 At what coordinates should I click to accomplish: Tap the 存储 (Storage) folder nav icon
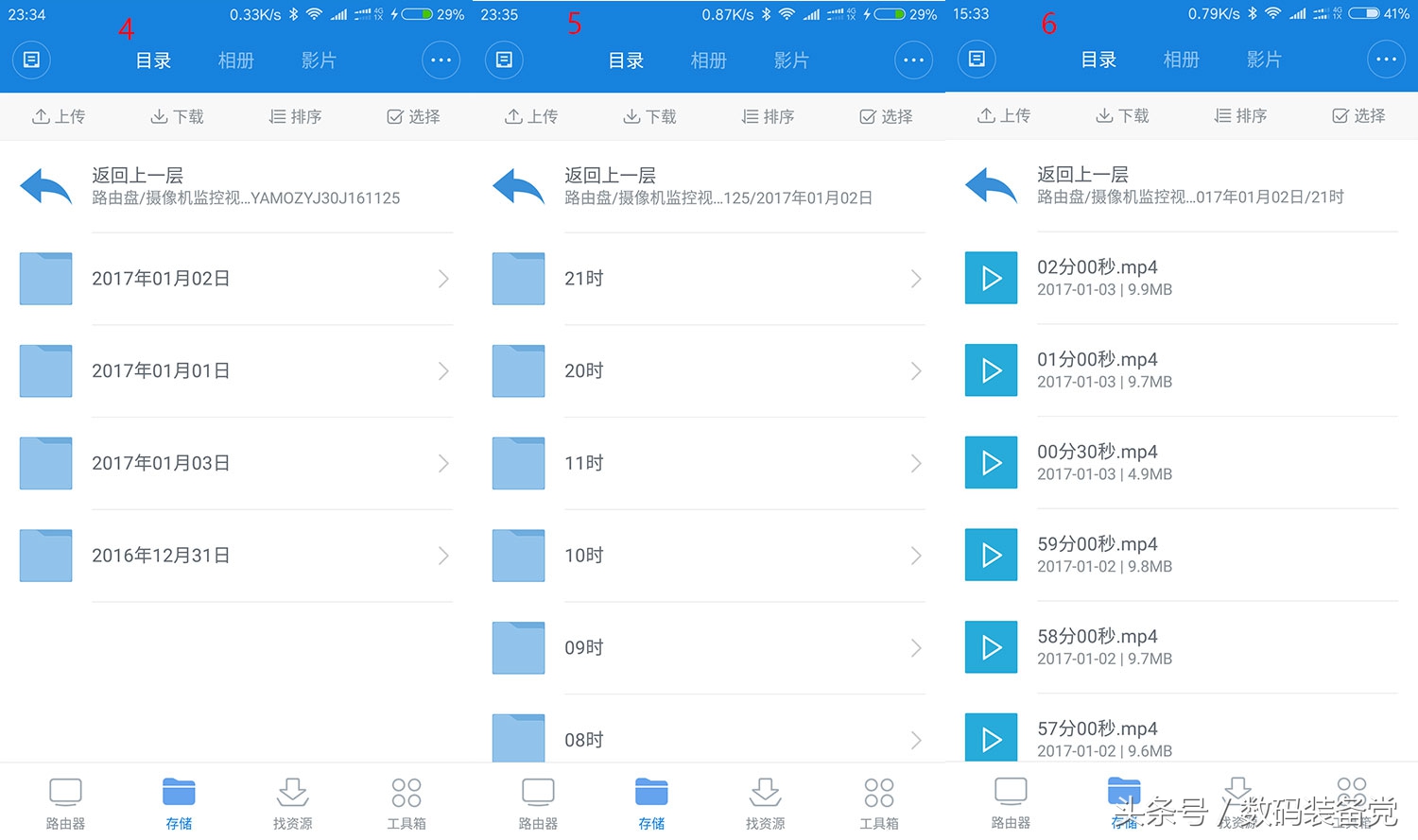point(179,794)
